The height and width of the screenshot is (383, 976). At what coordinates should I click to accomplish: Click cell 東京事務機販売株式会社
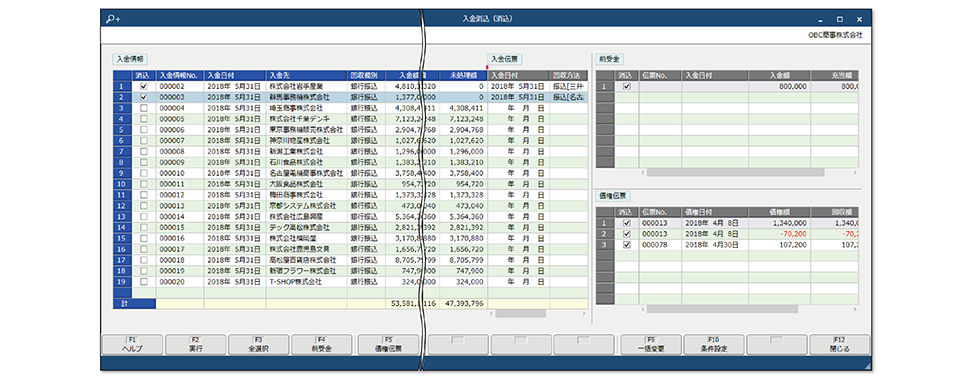[306, 130]
